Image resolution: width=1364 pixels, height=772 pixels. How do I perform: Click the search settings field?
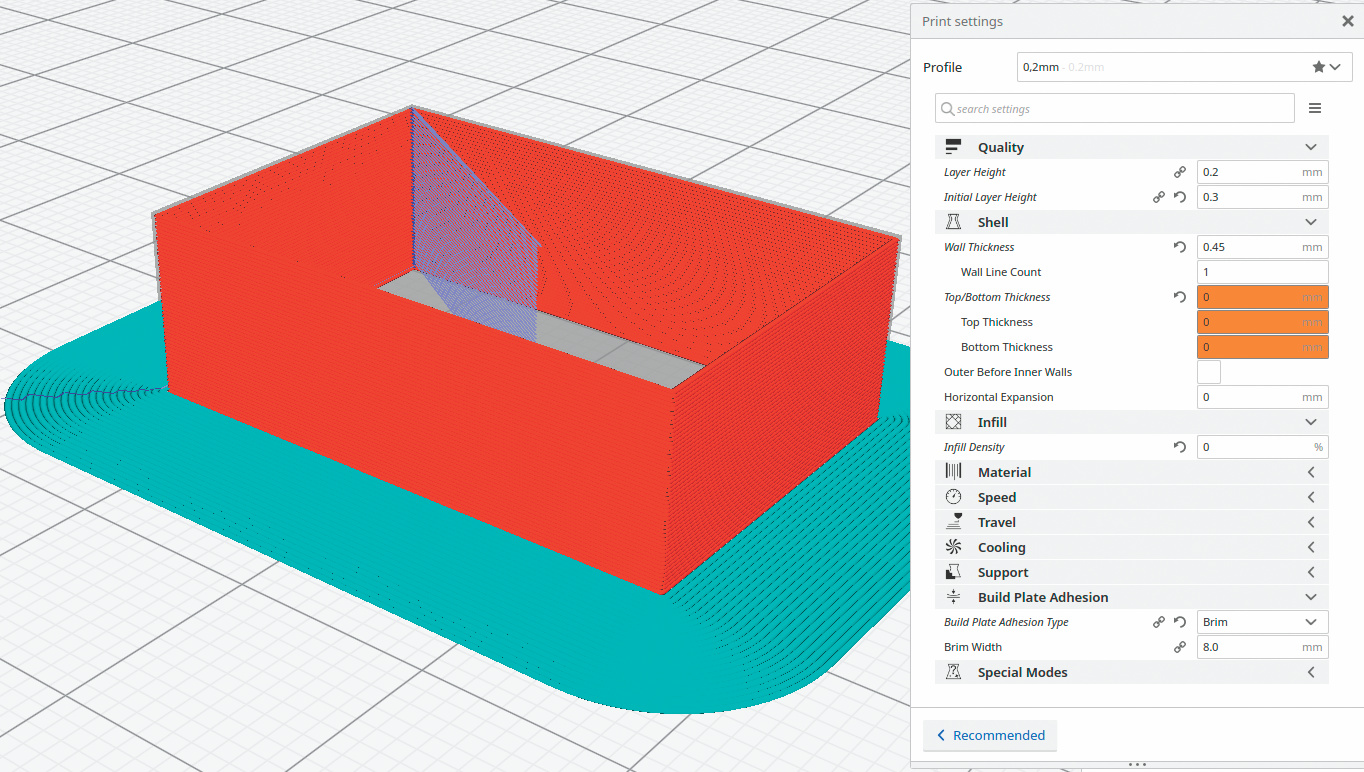1115,108
